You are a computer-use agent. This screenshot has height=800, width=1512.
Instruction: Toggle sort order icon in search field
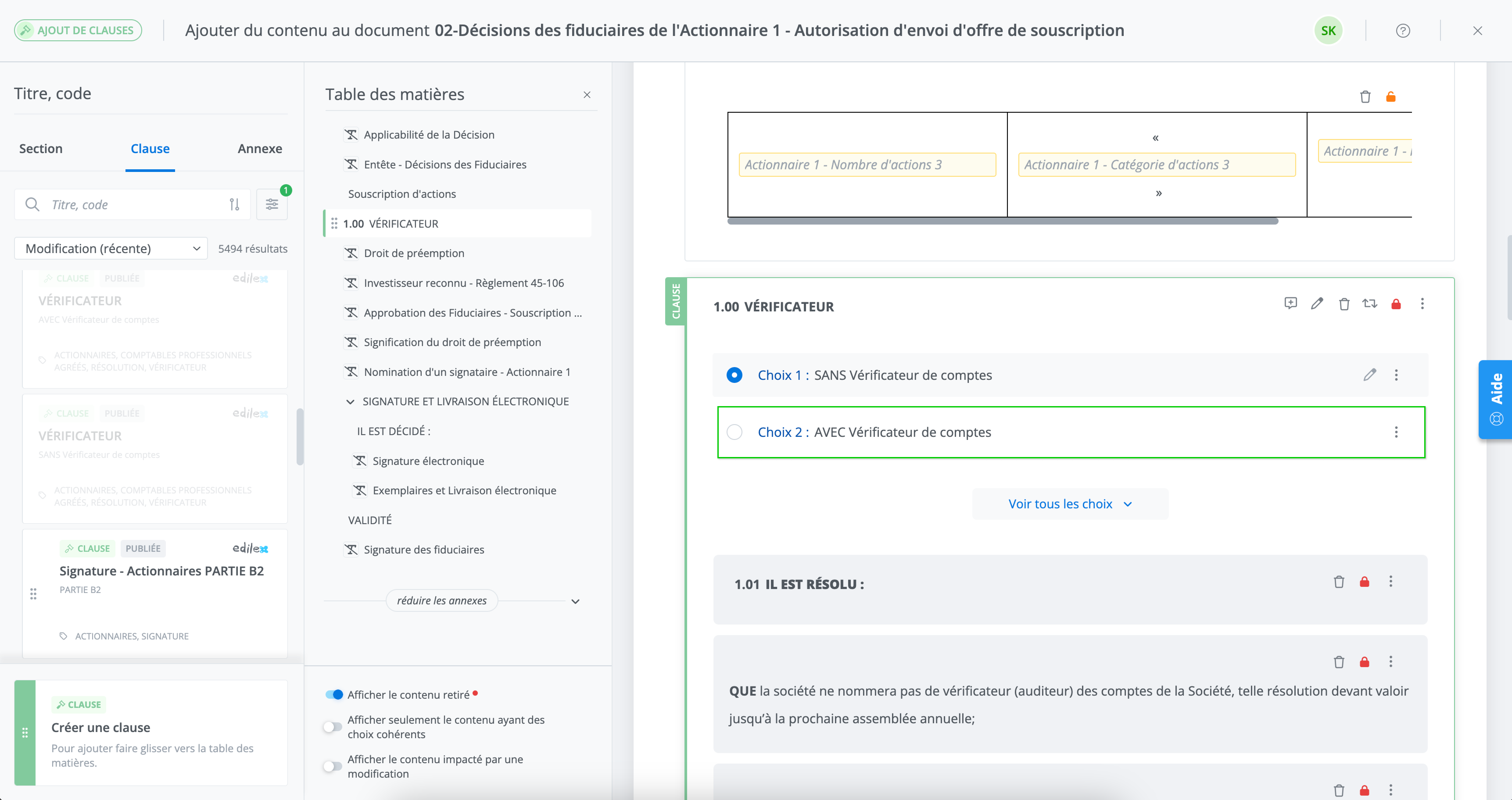234,204
